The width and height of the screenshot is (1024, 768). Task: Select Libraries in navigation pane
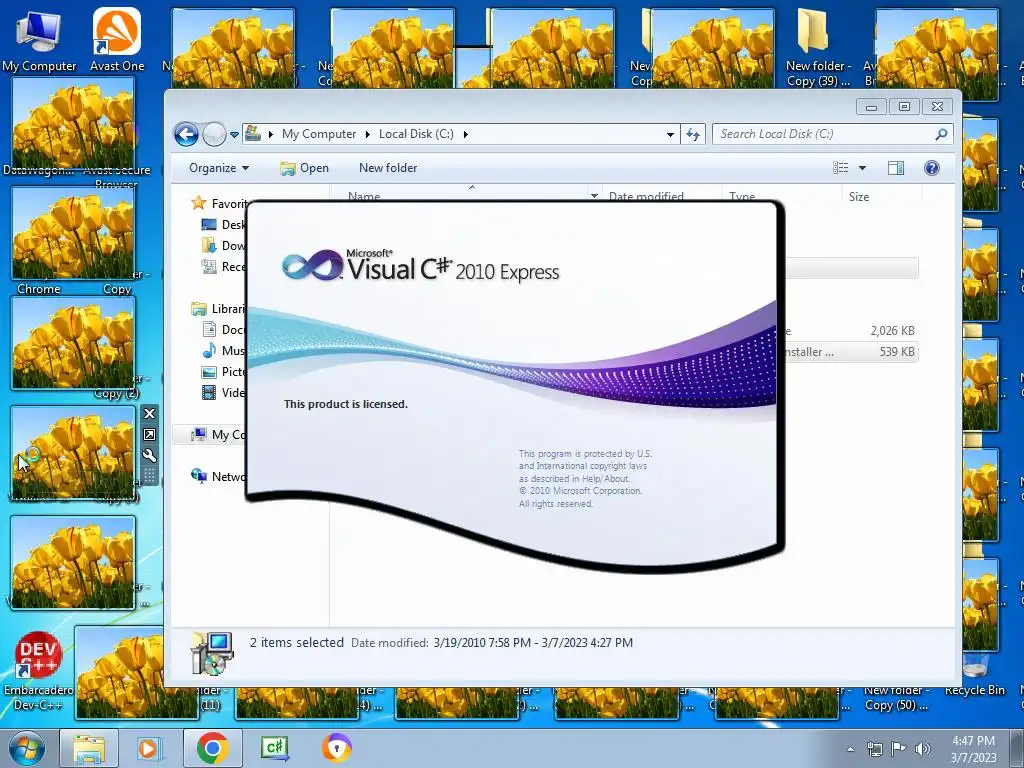tap(219, 309)
